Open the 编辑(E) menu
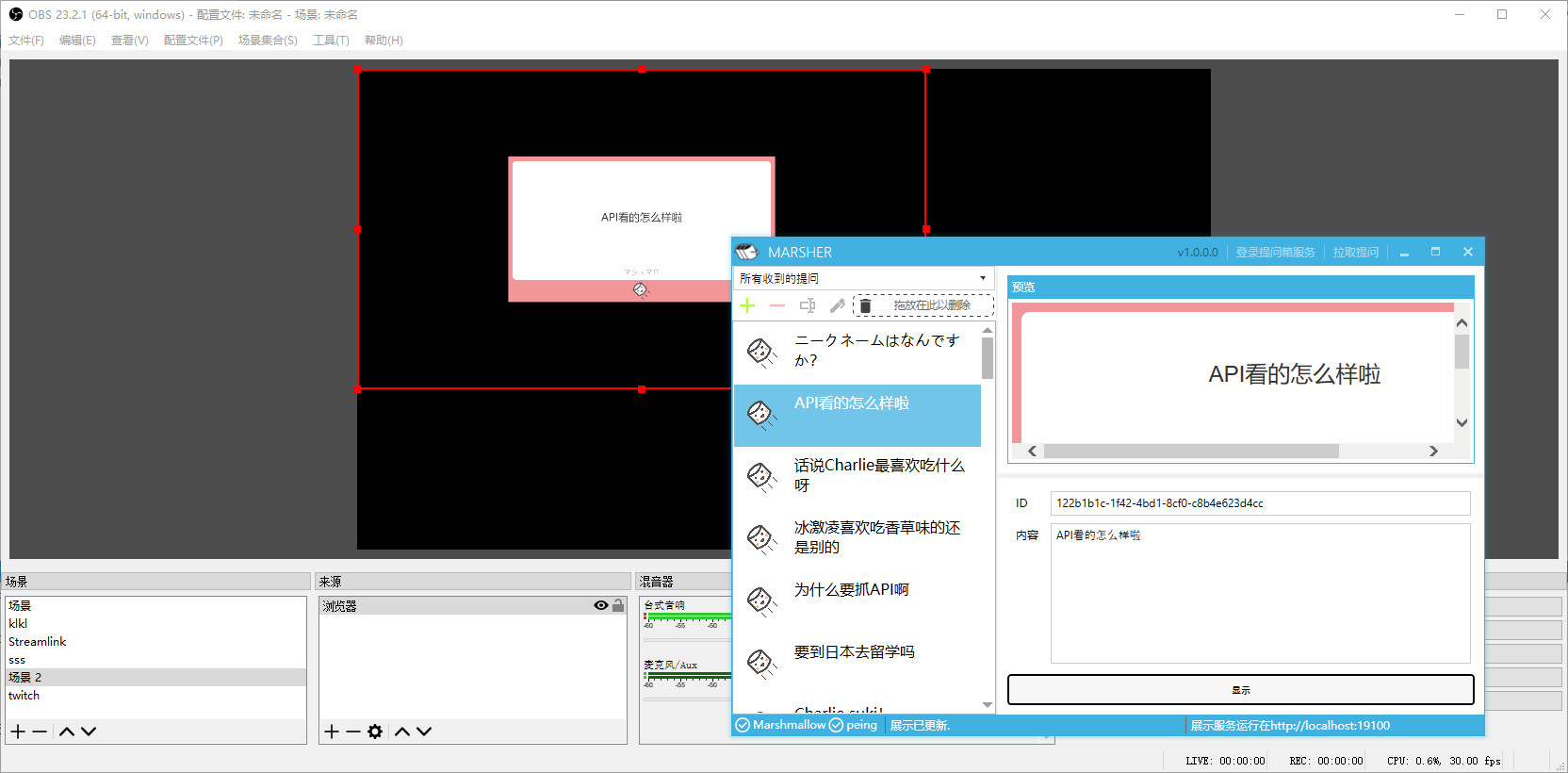The height and width of the screenshot is (773, 1568). [77, 41]
